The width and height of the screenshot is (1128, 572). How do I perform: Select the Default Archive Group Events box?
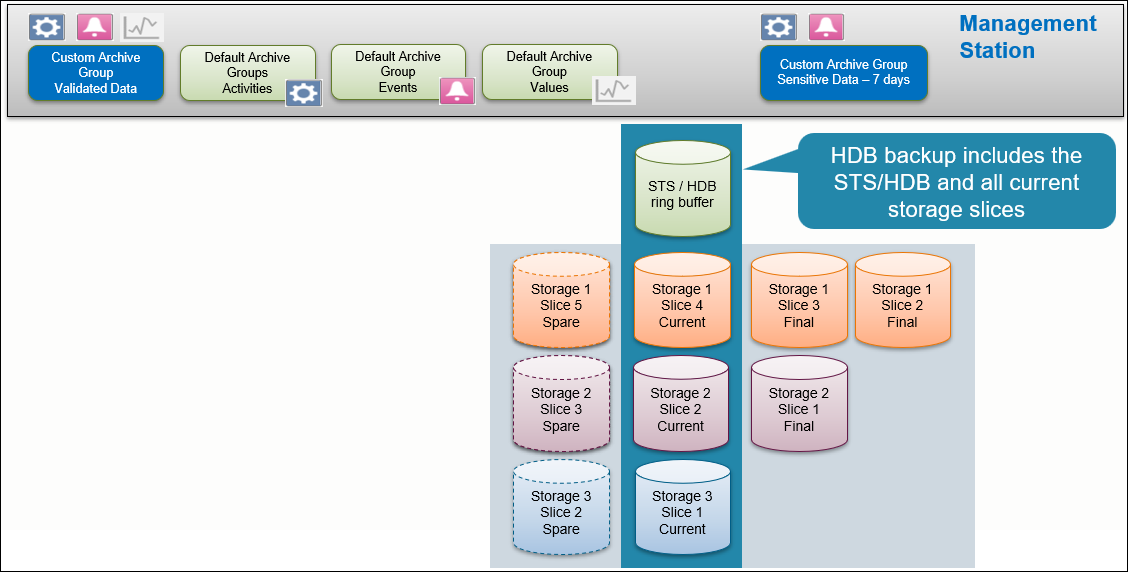point(391,71)
